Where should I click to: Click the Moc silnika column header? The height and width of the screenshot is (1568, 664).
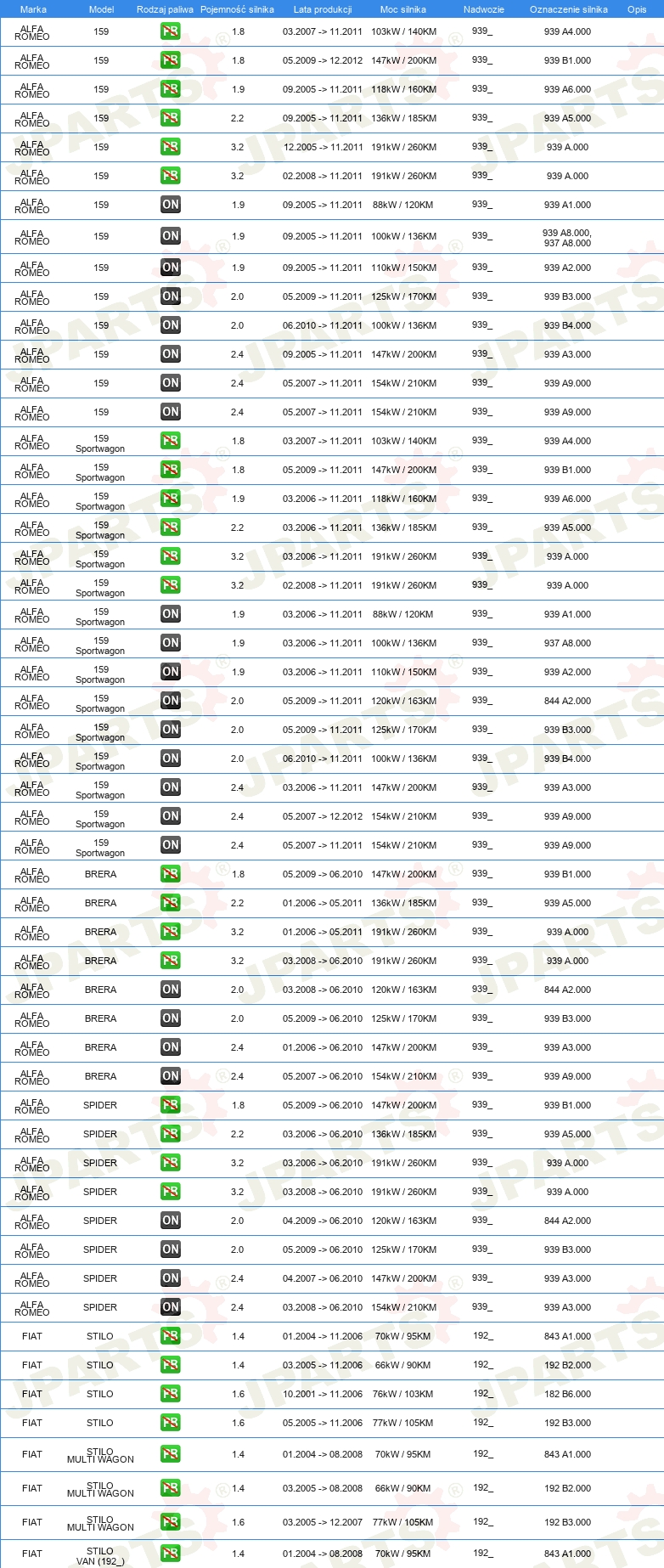403,9
